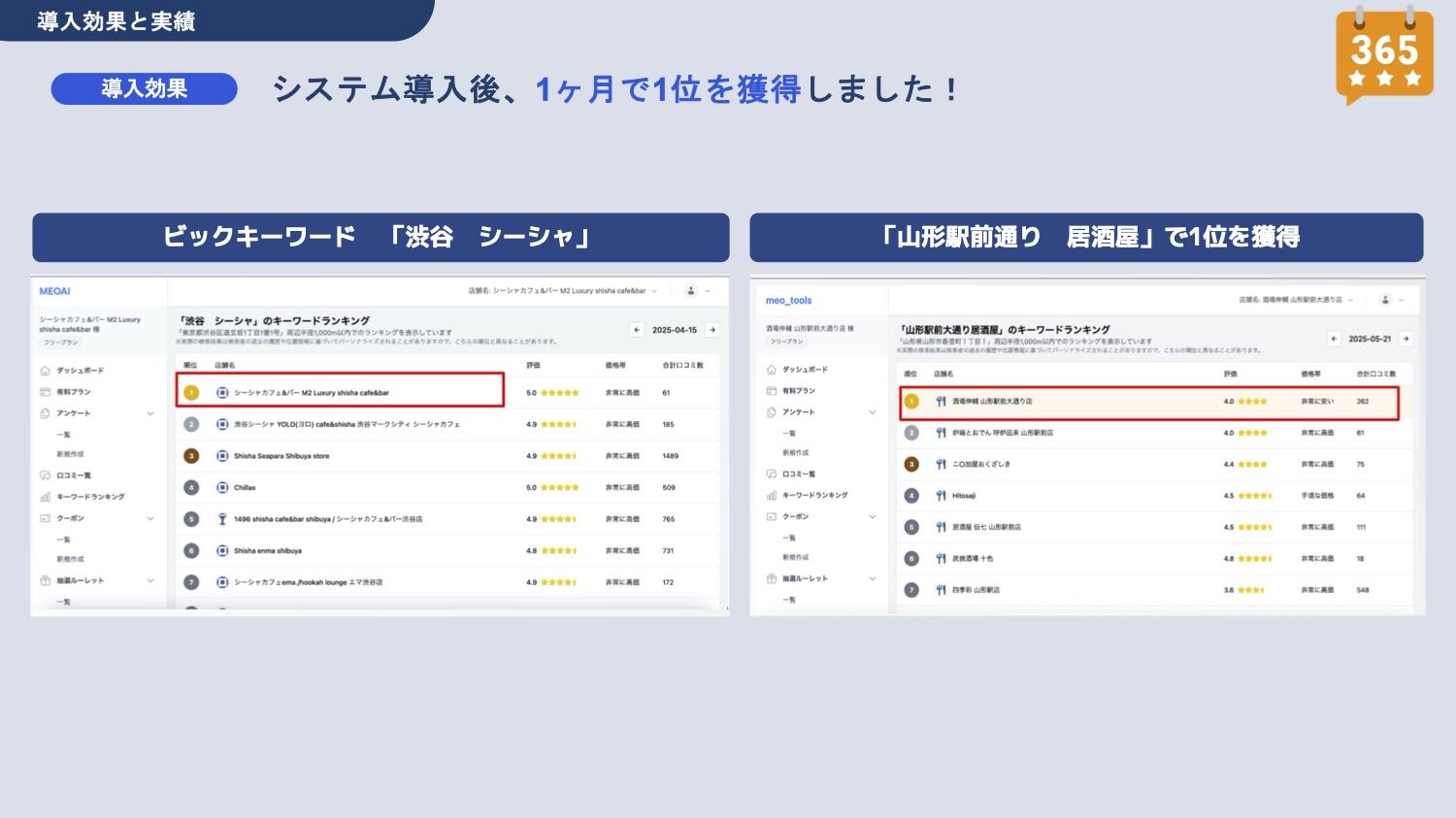Open キーワードランキング in the MEOAI sidebar
The image size is (1456, 818).
89,497
